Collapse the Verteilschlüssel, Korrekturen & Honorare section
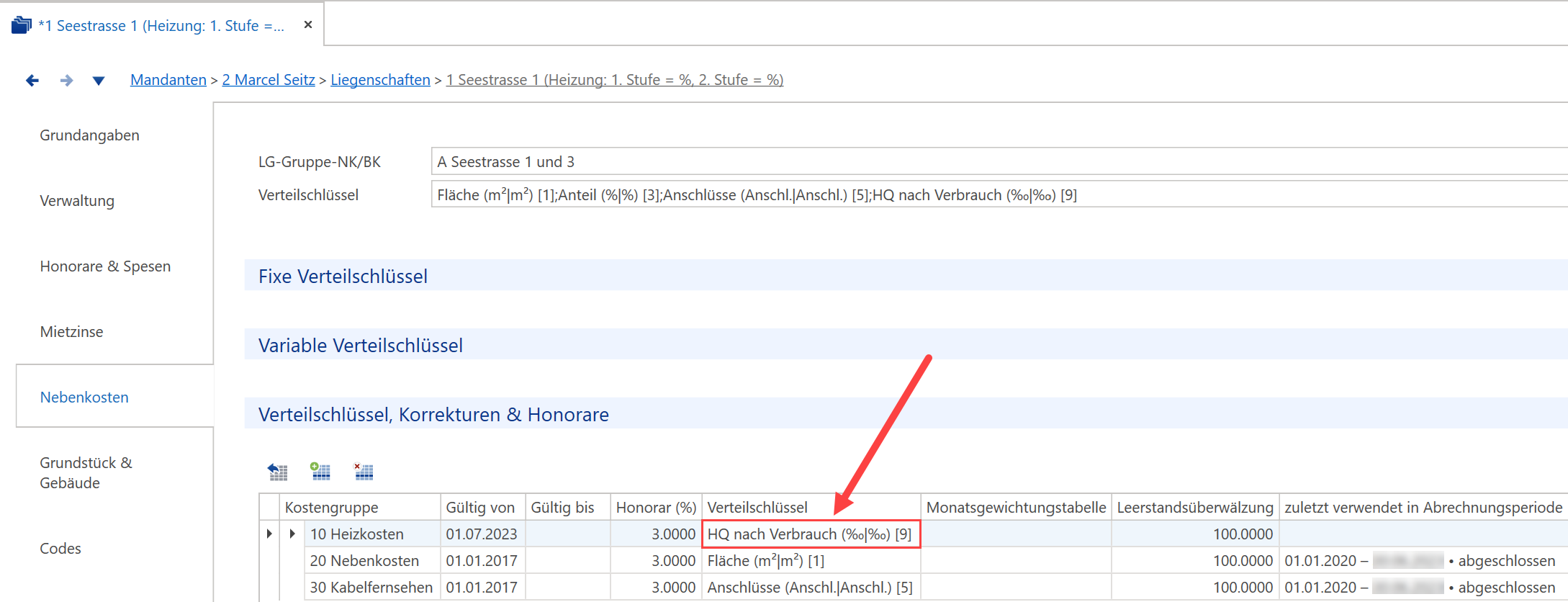Image resolution: width=1568 pixels, height=602 pixels. pyautogui.click(x=906, y=414)
